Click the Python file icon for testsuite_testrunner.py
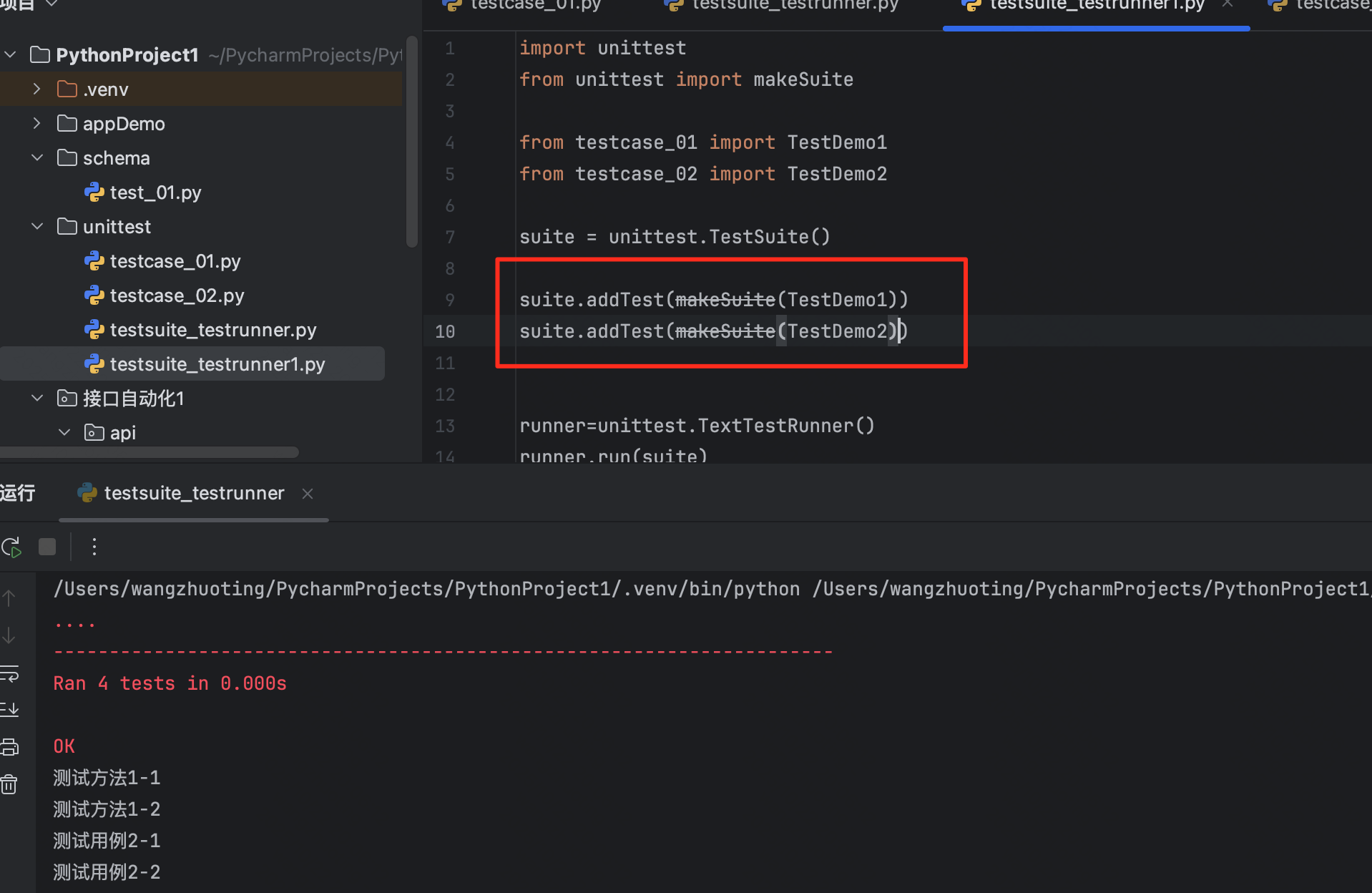This screenshot has height=893, width=1372. click(x=94, y=330)
